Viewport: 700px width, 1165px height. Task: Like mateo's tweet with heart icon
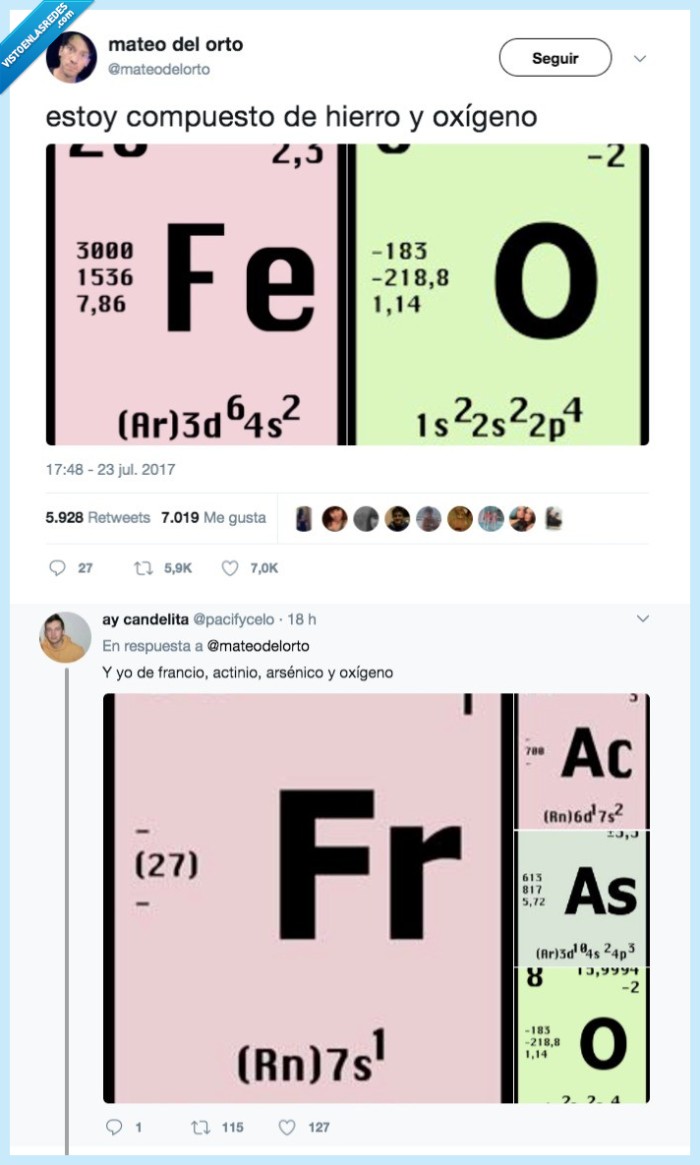[229, 568]
